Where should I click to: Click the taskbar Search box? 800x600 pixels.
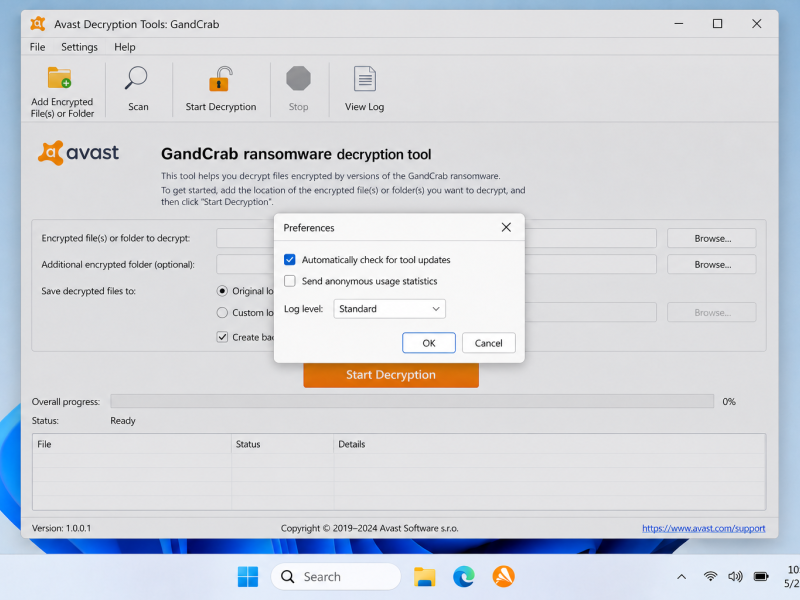pyautogui.click(x=336, y=577)
